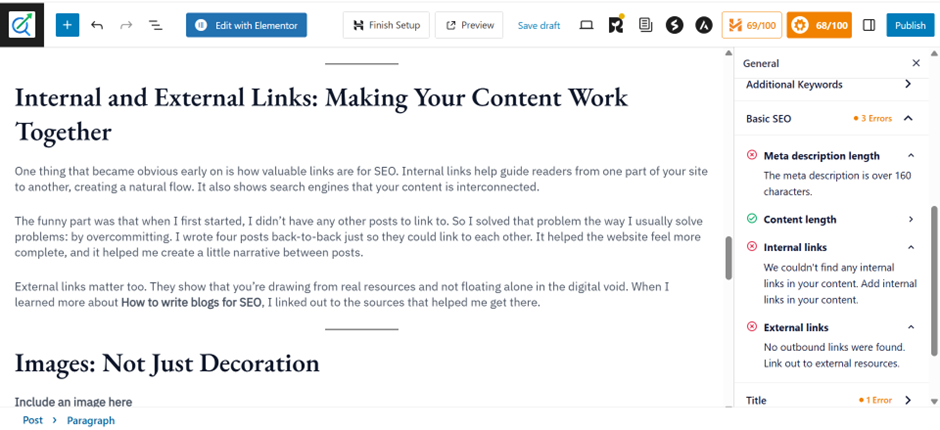Redo the last undone change
This screenshot has height=430, width=940.
pos(126,25)
